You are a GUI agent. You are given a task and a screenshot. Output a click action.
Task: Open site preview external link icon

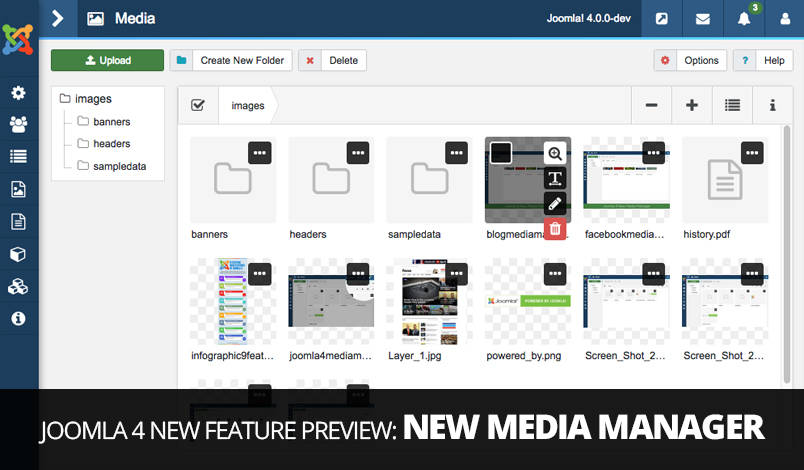tap(661, 19)
